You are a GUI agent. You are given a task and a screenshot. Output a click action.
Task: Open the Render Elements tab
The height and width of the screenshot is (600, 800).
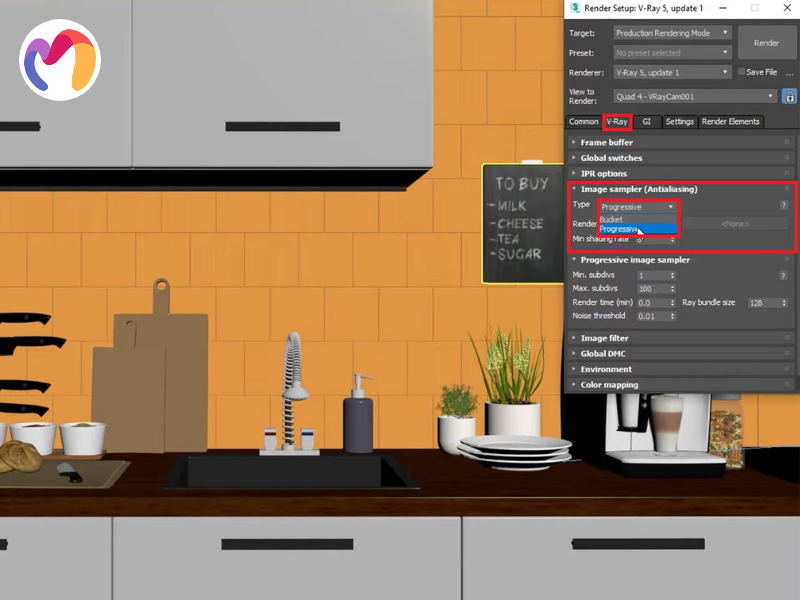[730, 122]
